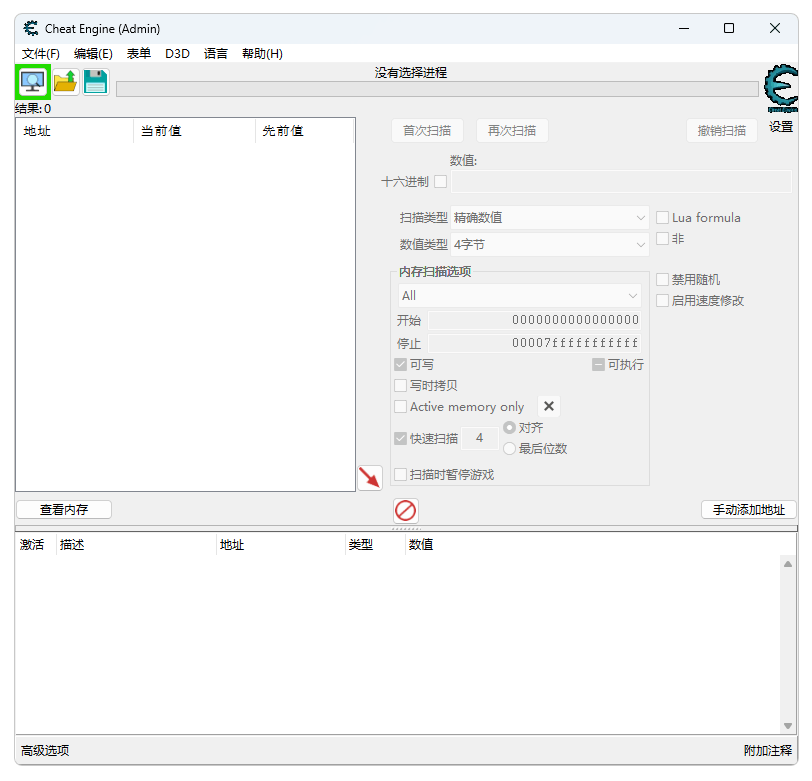Expand the 扫描类型 精确数值 dropdown

[550, 217]
